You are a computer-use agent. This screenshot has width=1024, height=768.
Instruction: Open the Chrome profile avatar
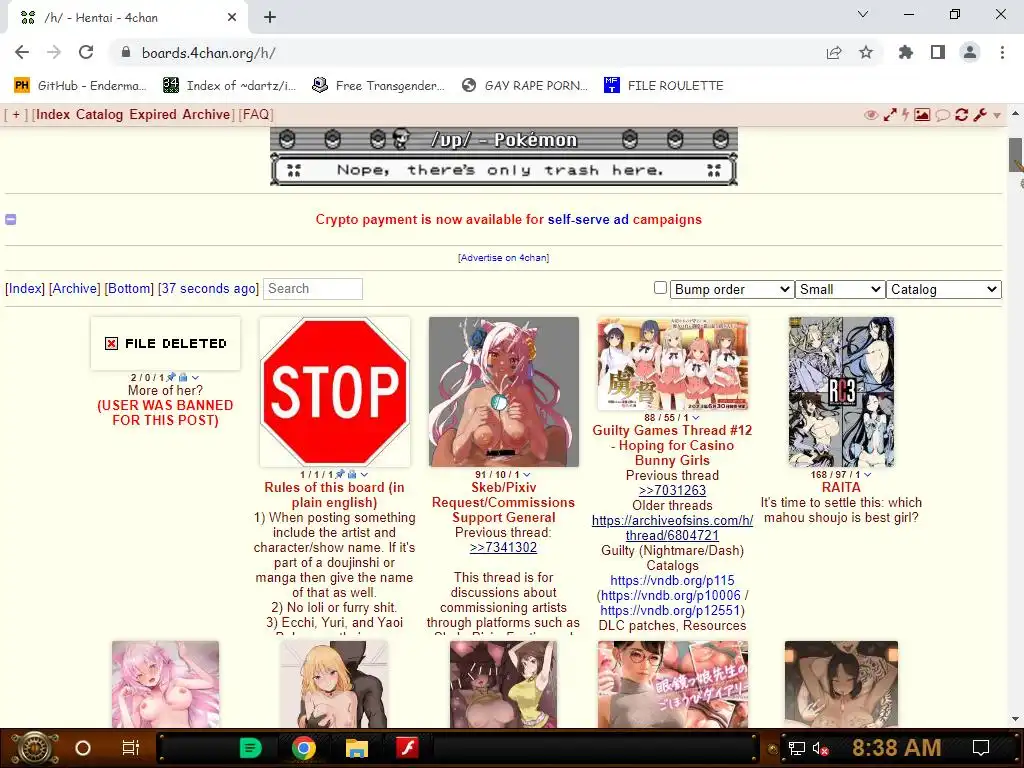point(970,52)
